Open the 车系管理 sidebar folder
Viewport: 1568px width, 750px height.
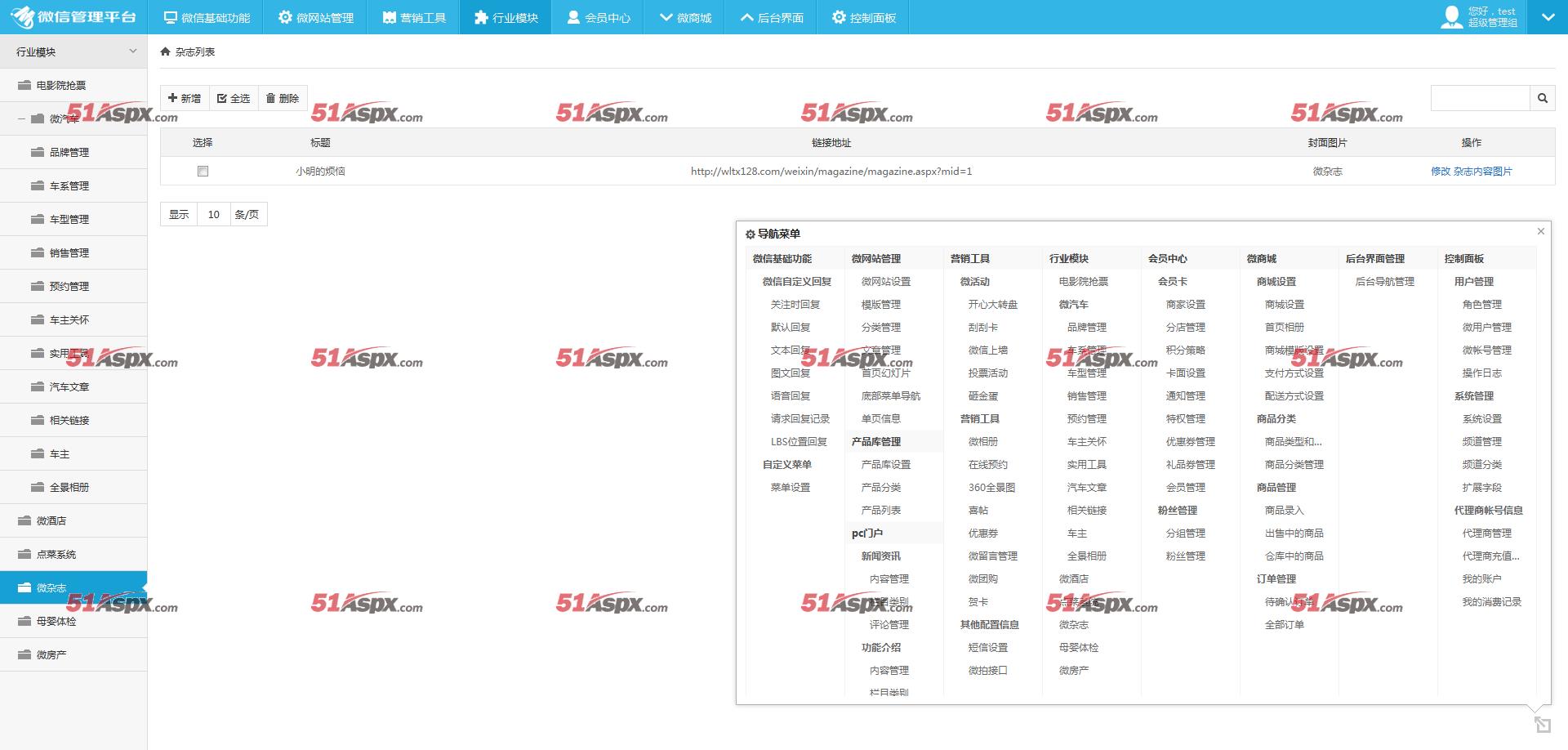tap(73, 185)
